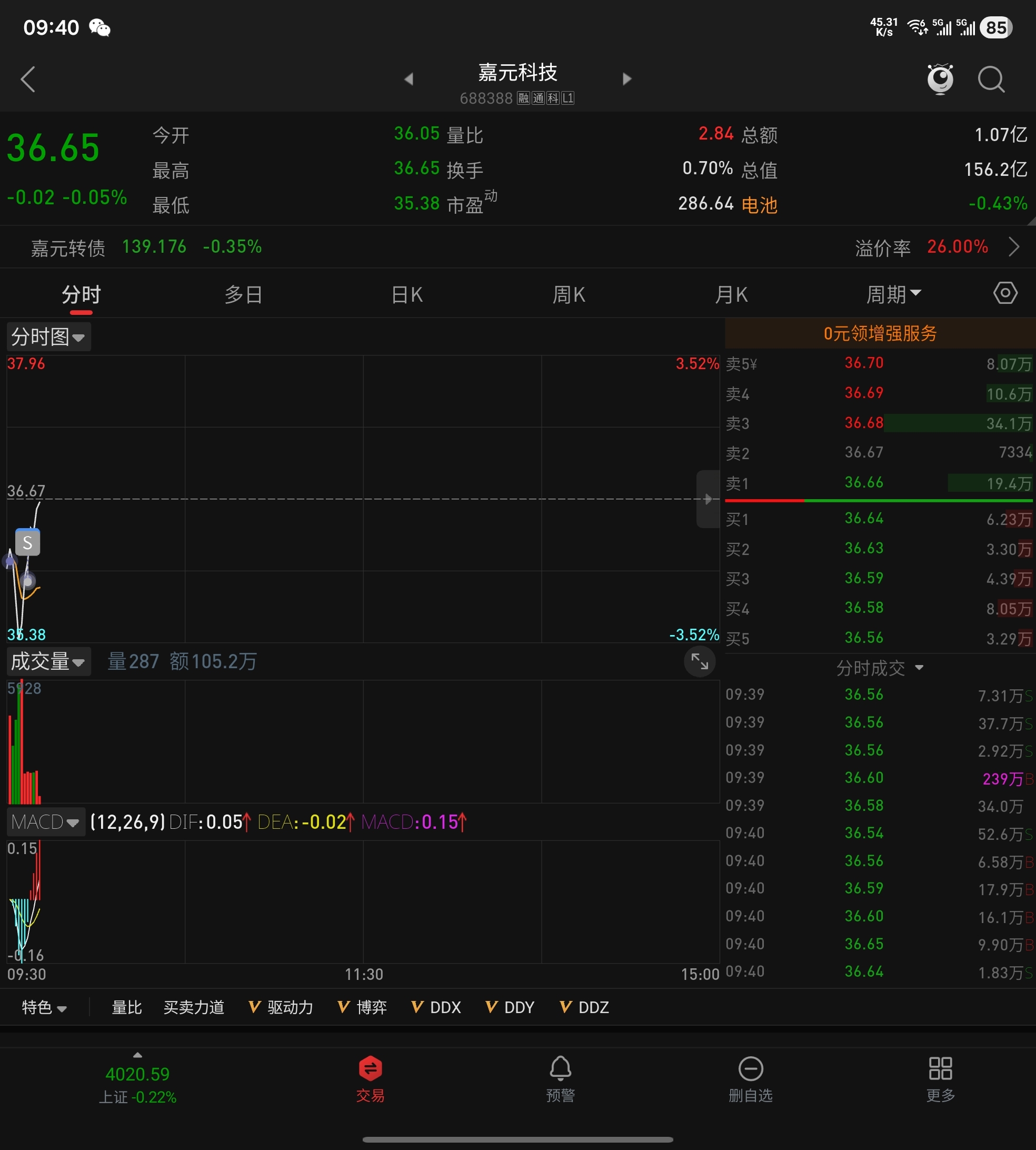Tap the owl assistant icon
The height and width of the screenshot is (1150, 1036).
click(940, 78)
